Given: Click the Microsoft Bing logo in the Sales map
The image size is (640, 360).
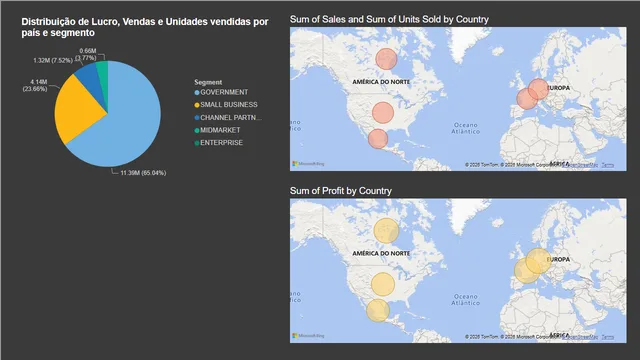Looking at the screenshot, I should pyautogui.click(x=308, y=164).
